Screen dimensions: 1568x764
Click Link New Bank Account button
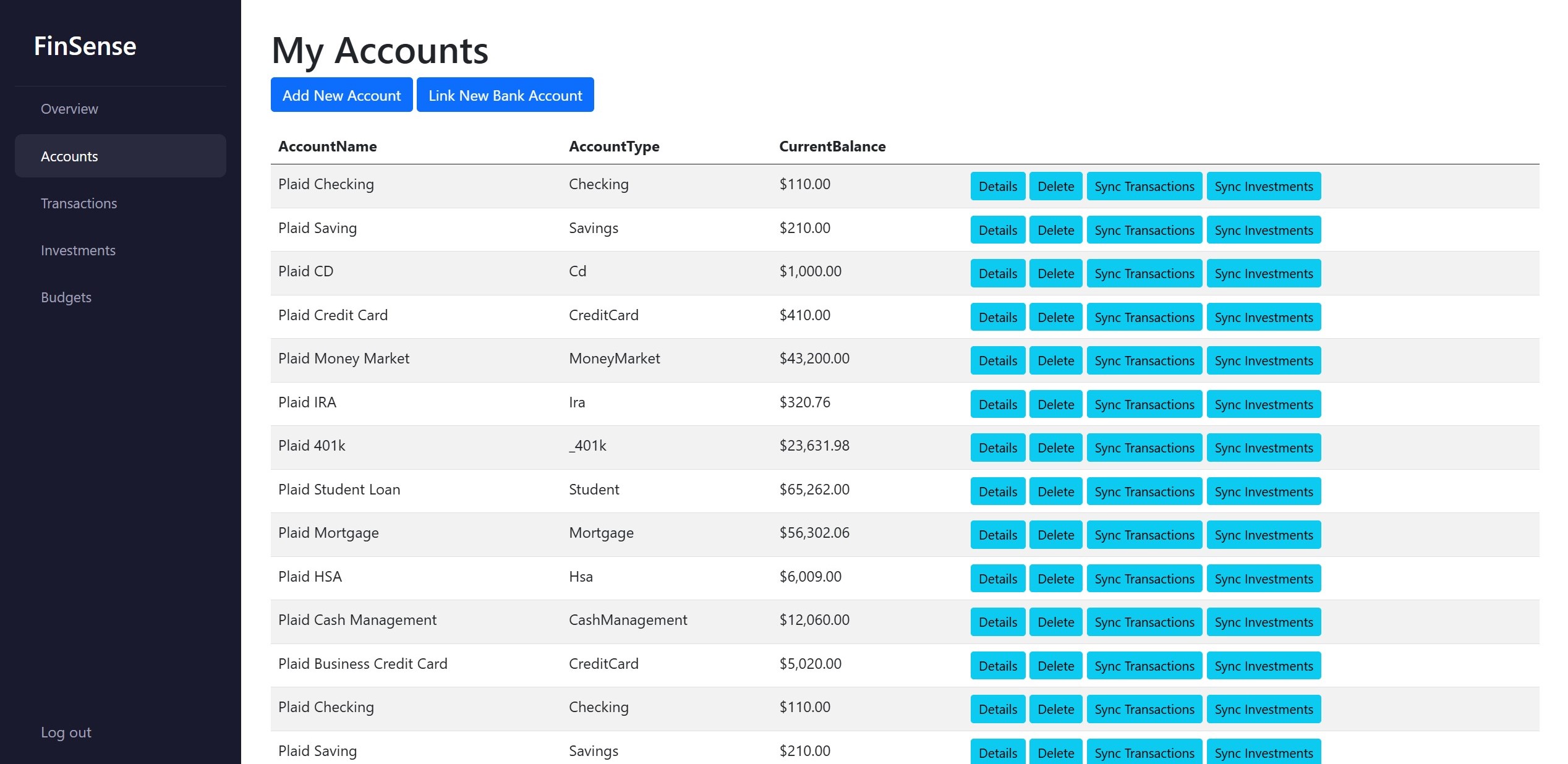click(x=505, y=95)
